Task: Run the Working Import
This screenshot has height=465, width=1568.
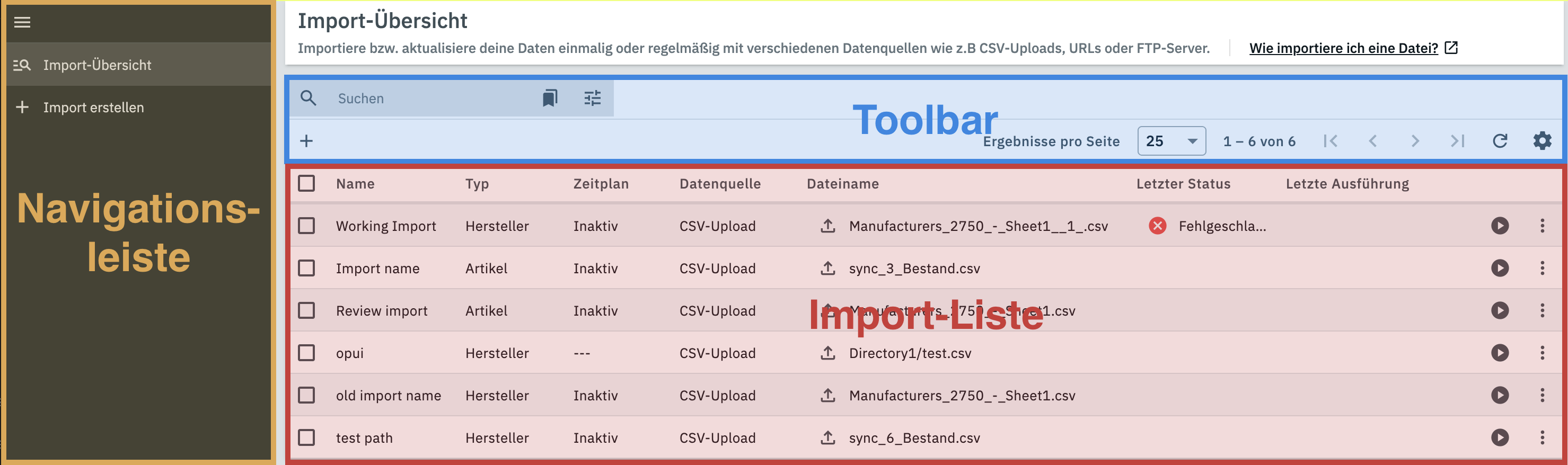Action: click(x=1500, y=226)
